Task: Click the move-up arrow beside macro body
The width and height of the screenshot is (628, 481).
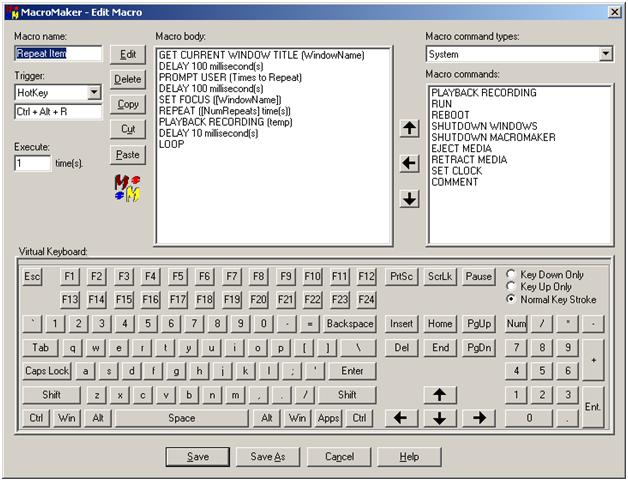Action: click(409, 129)
